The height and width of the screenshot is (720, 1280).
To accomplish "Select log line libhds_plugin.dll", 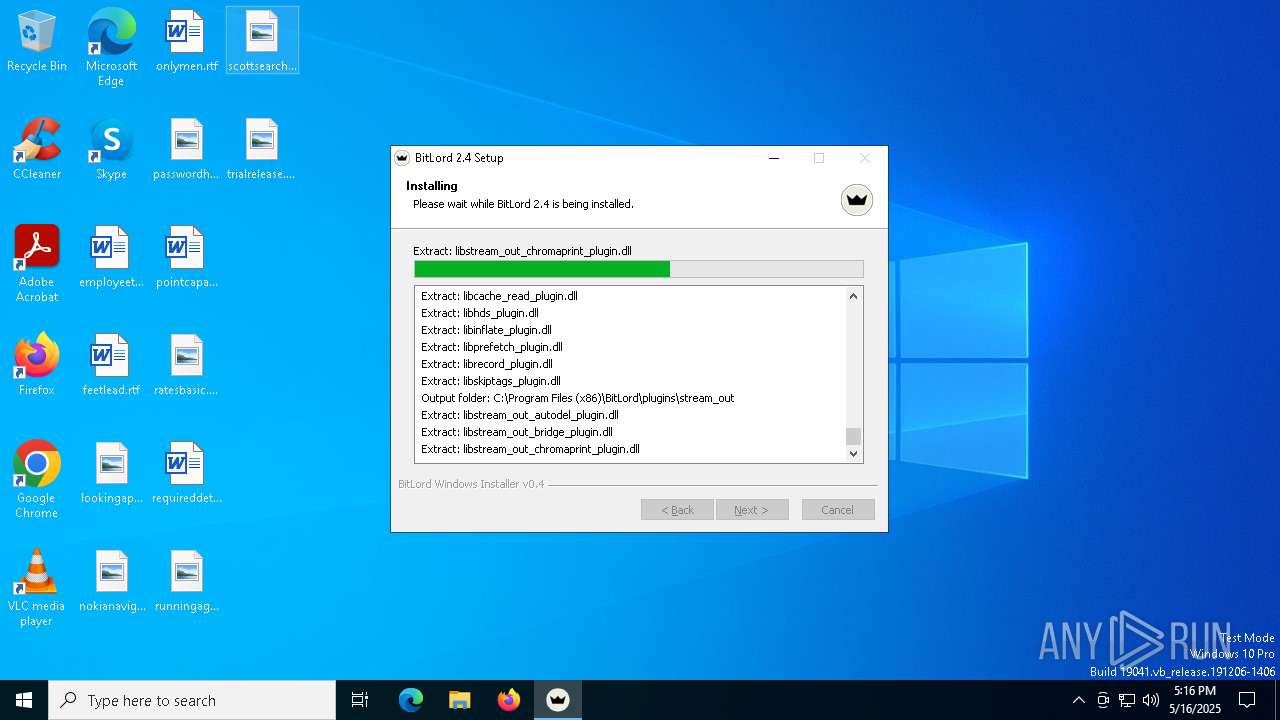I will tap(480, 313).
